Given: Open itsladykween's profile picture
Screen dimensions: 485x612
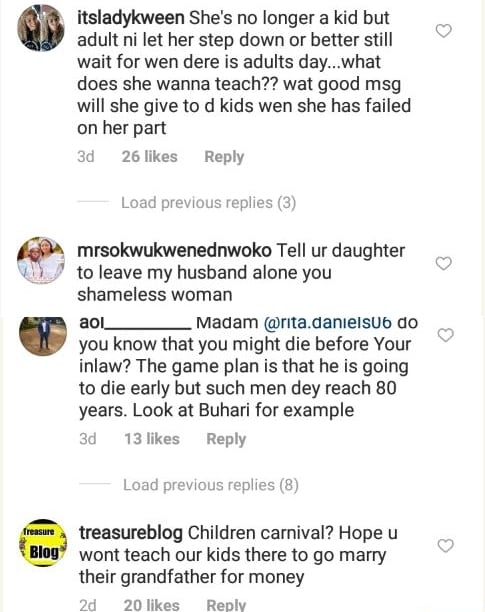Looking at the screenshot, I should tap(41, 28).
